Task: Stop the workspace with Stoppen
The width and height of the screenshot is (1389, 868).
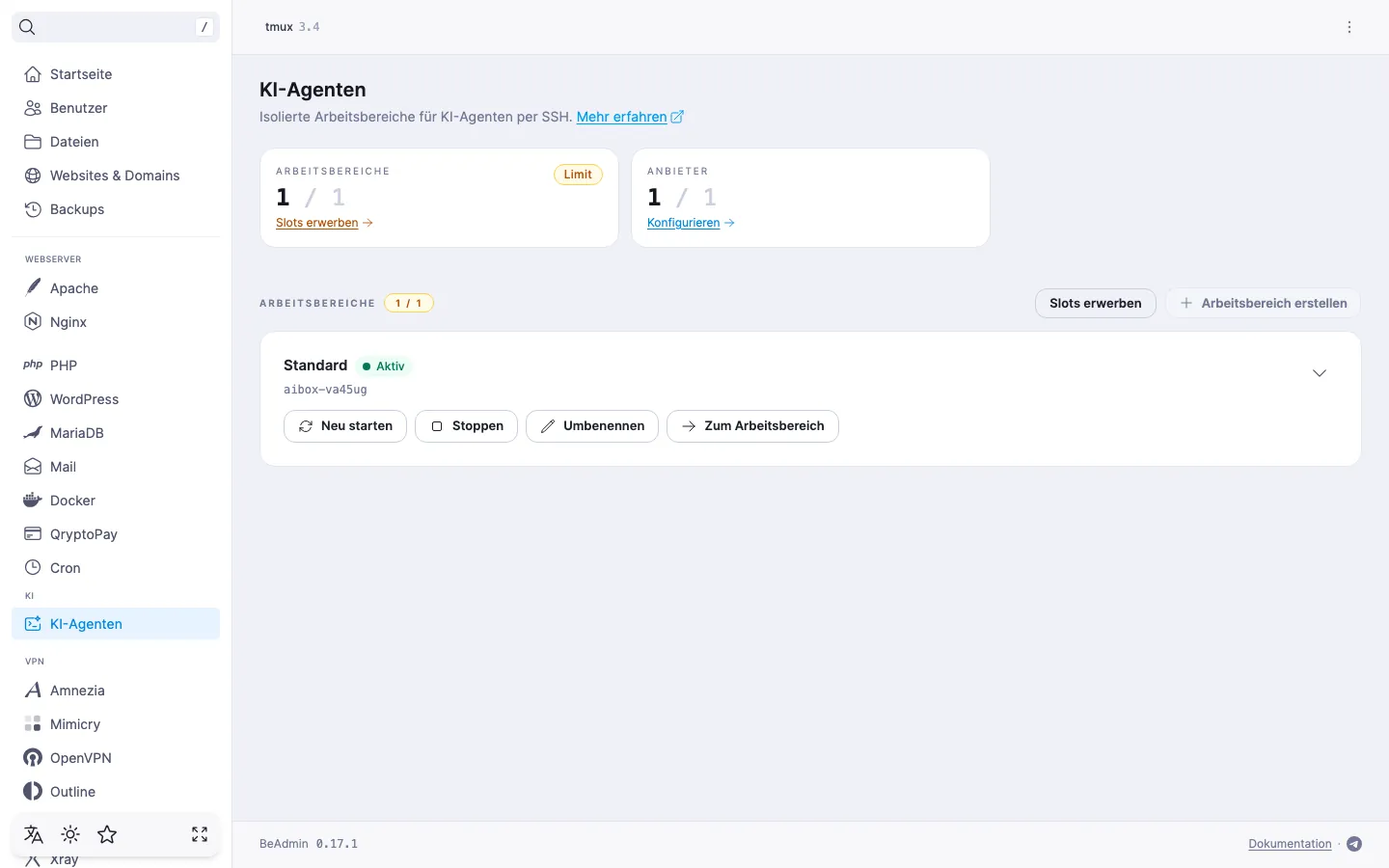Action: click(466, 426)
